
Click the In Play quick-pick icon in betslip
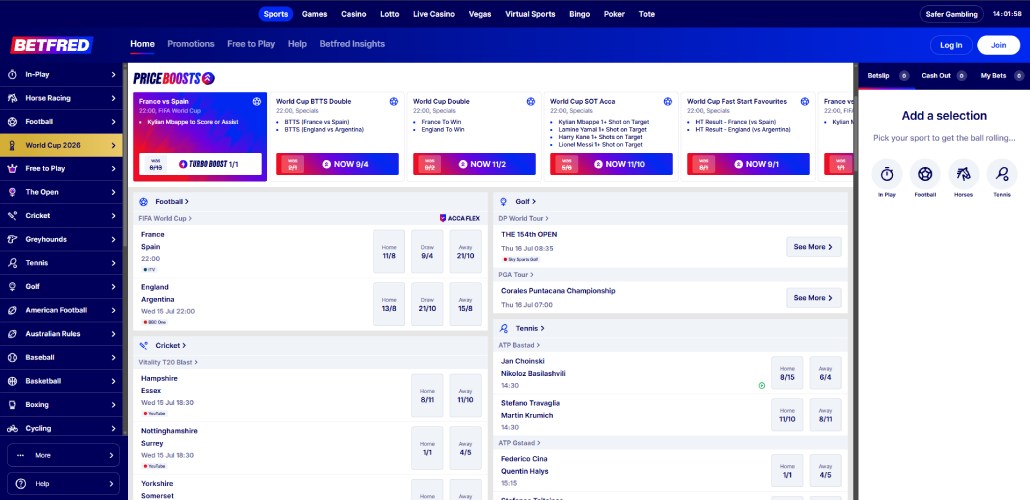tap(887, 174)
